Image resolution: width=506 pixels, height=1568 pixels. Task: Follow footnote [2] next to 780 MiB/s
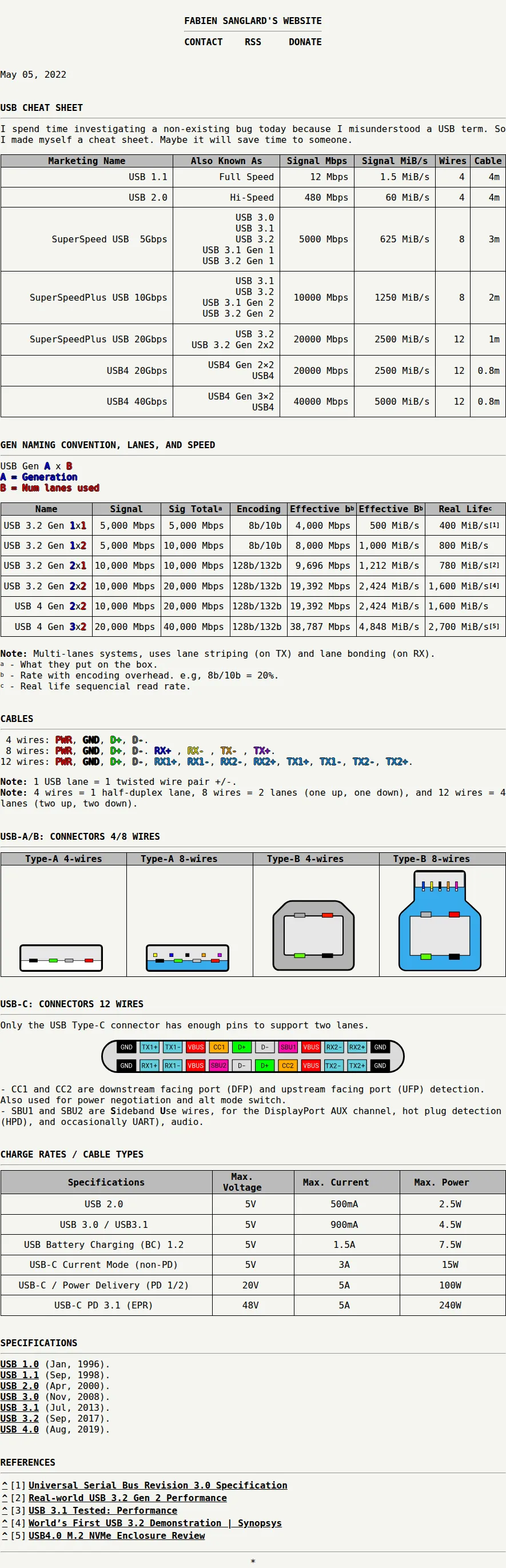coord(495,565)
